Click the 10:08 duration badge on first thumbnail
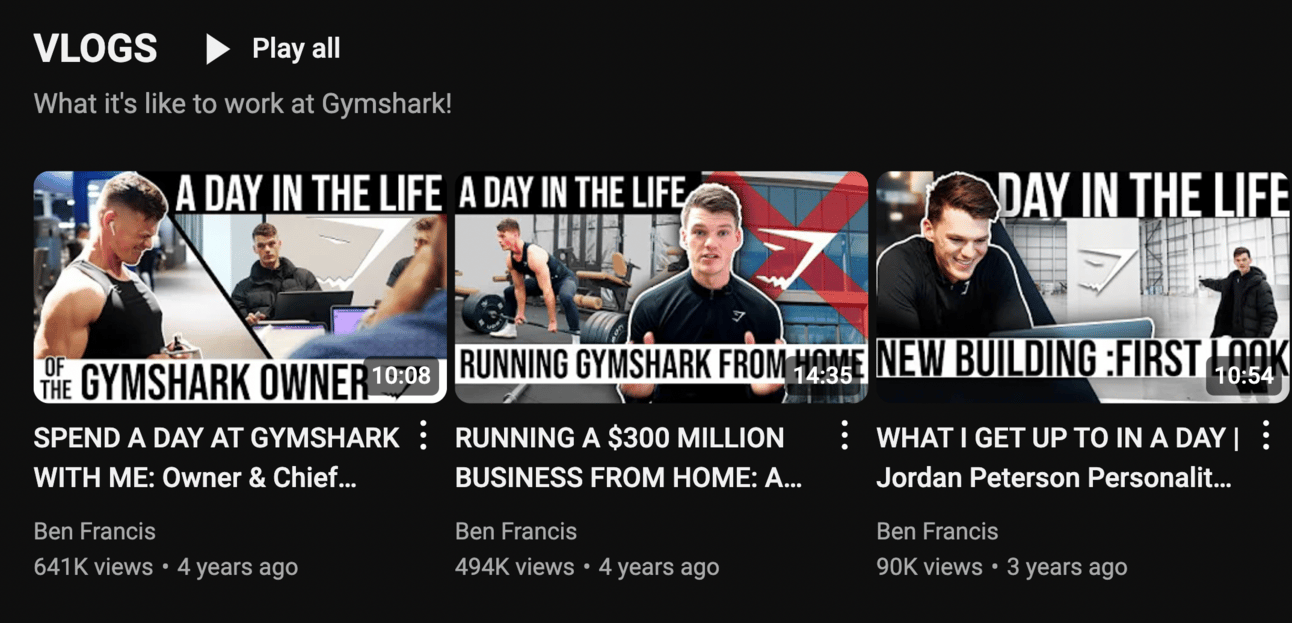The height and width of the screenshot is (623, 1292). tap(401, 376)
